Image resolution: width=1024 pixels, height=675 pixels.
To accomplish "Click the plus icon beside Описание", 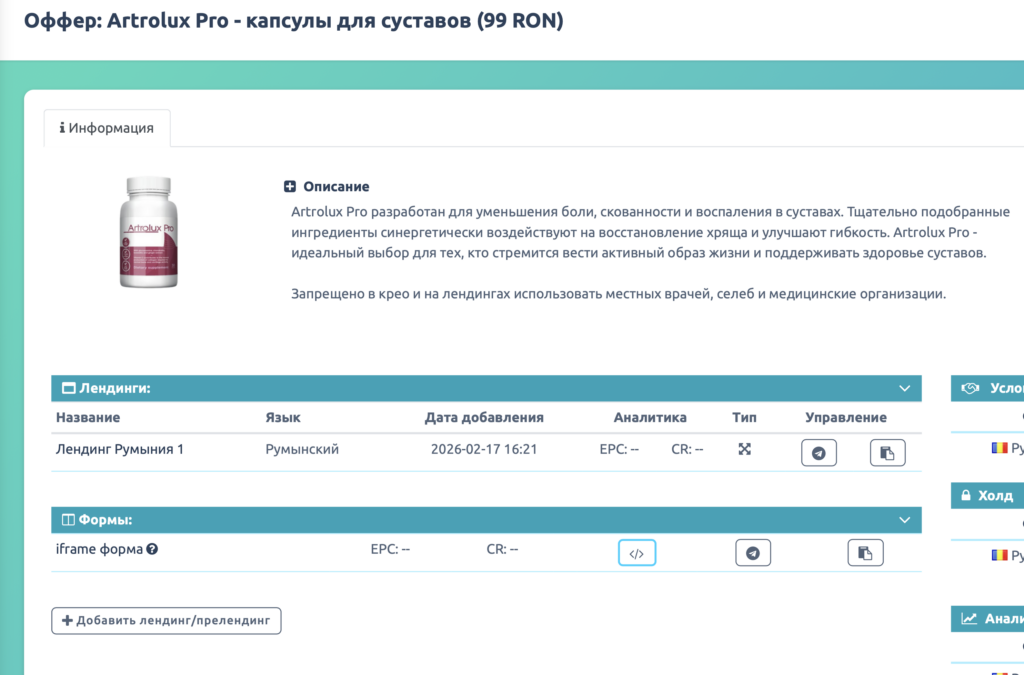I will click(290, 187).
